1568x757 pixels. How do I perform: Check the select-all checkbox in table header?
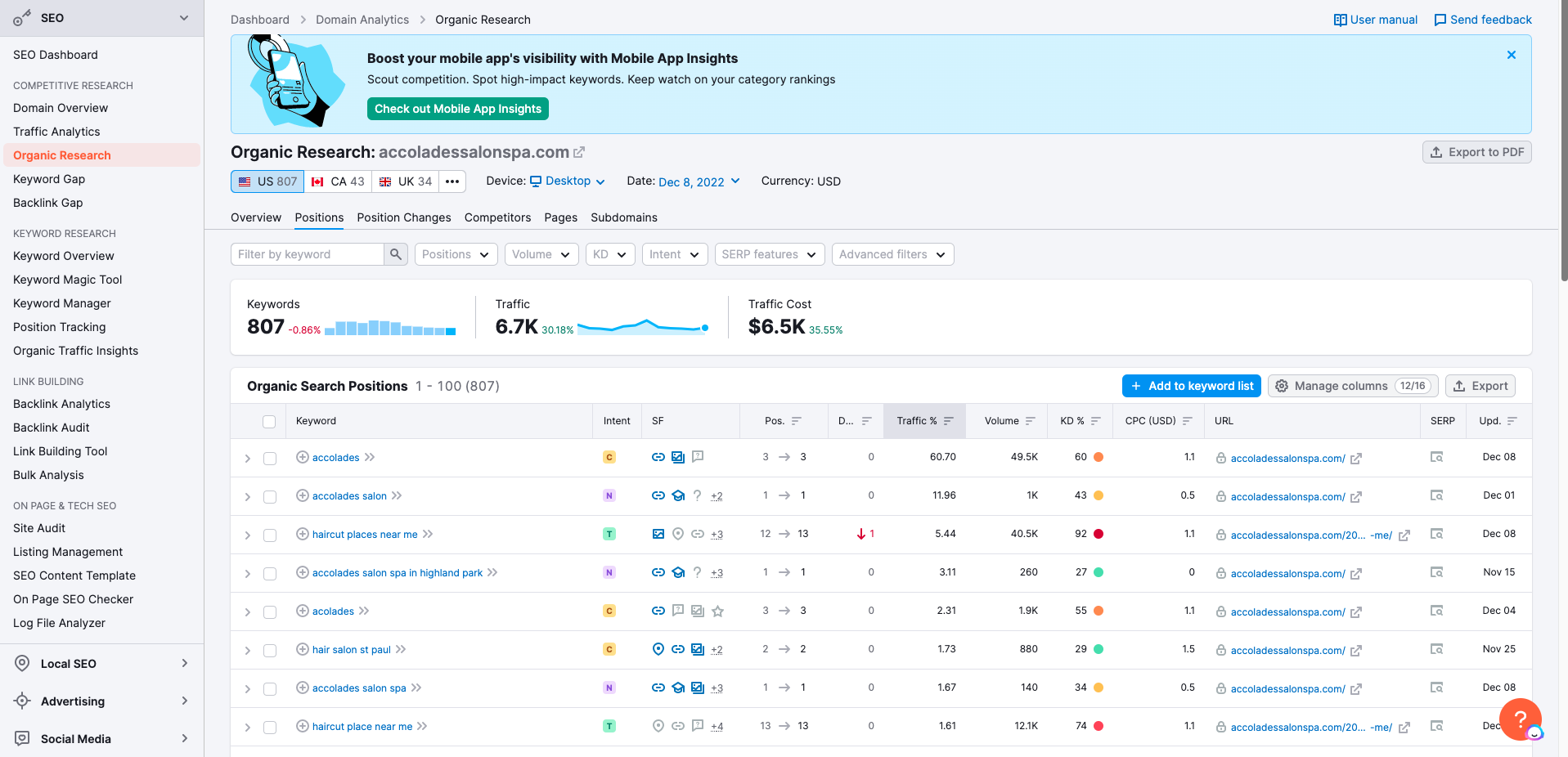(x=269, y=422)
